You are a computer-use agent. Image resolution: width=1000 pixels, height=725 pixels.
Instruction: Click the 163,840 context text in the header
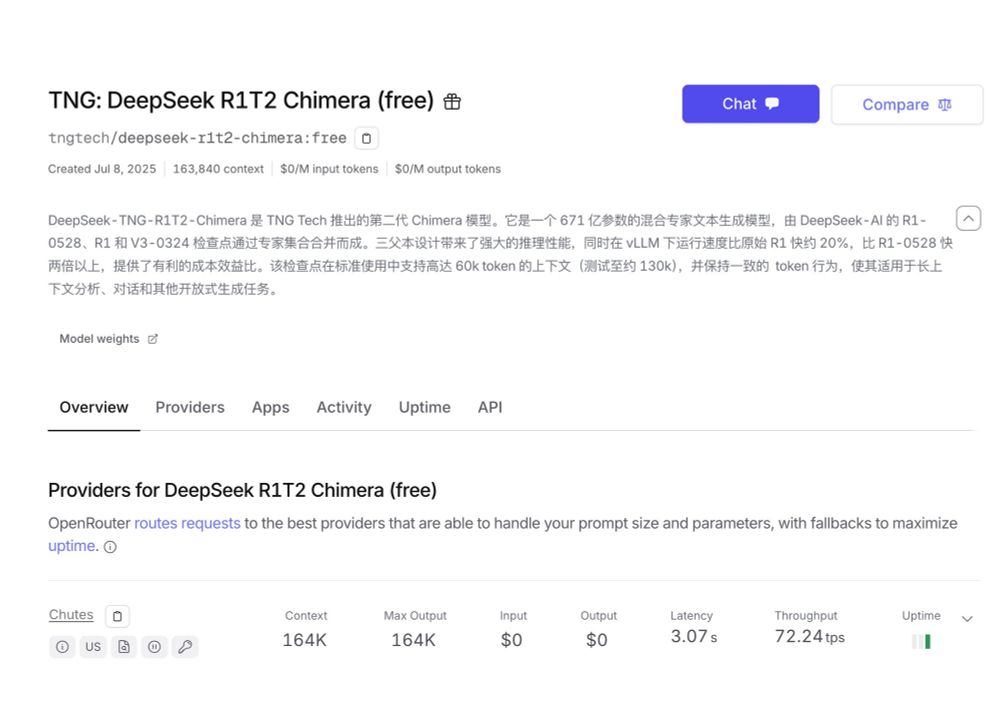pos(218,169)
